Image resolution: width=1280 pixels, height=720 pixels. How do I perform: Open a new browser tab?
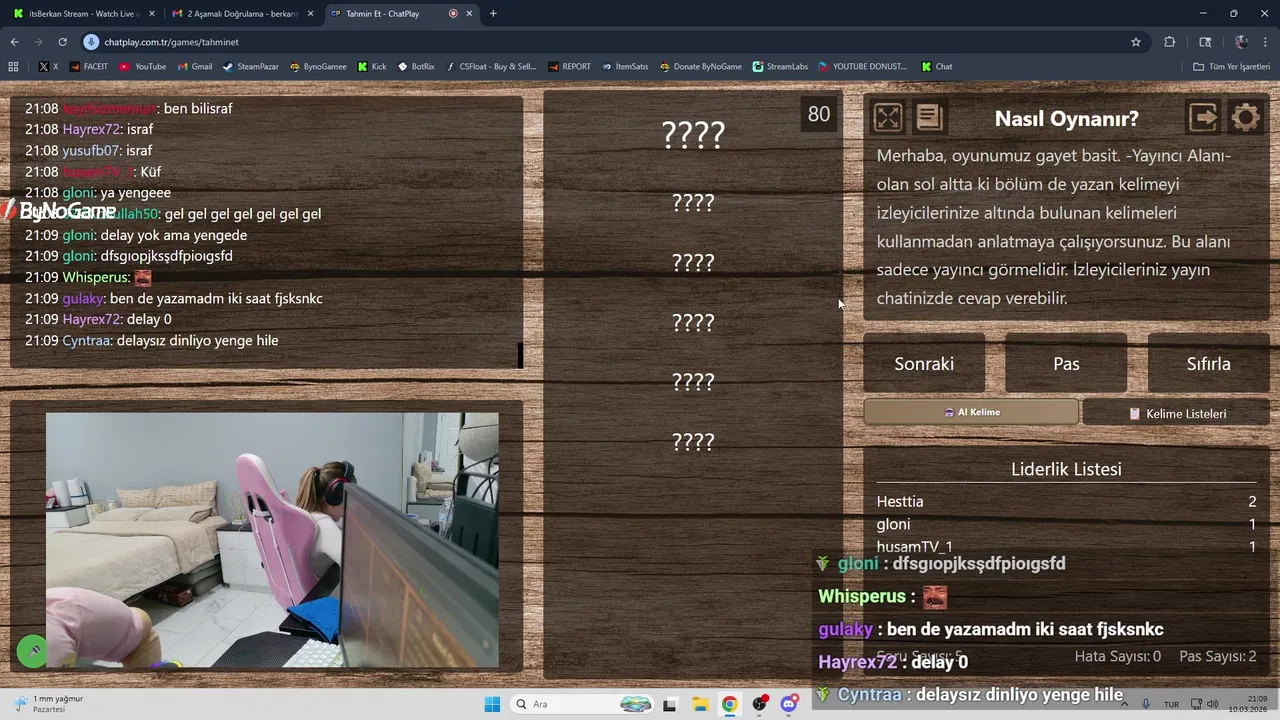tap(493, 14)
